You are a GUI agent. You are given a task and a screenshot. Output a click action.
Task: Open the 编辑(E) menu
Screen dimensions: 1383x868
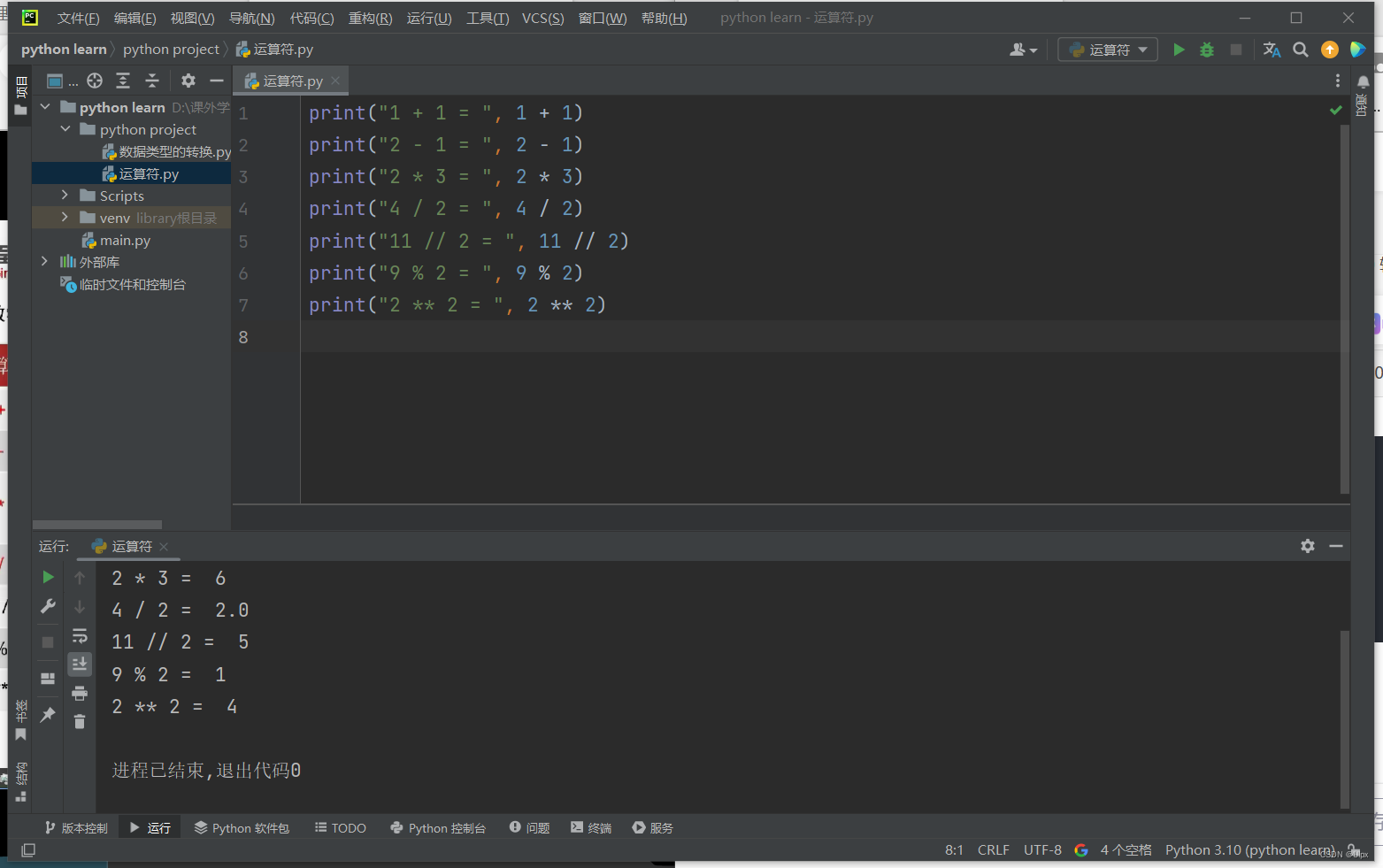(134, 18)
